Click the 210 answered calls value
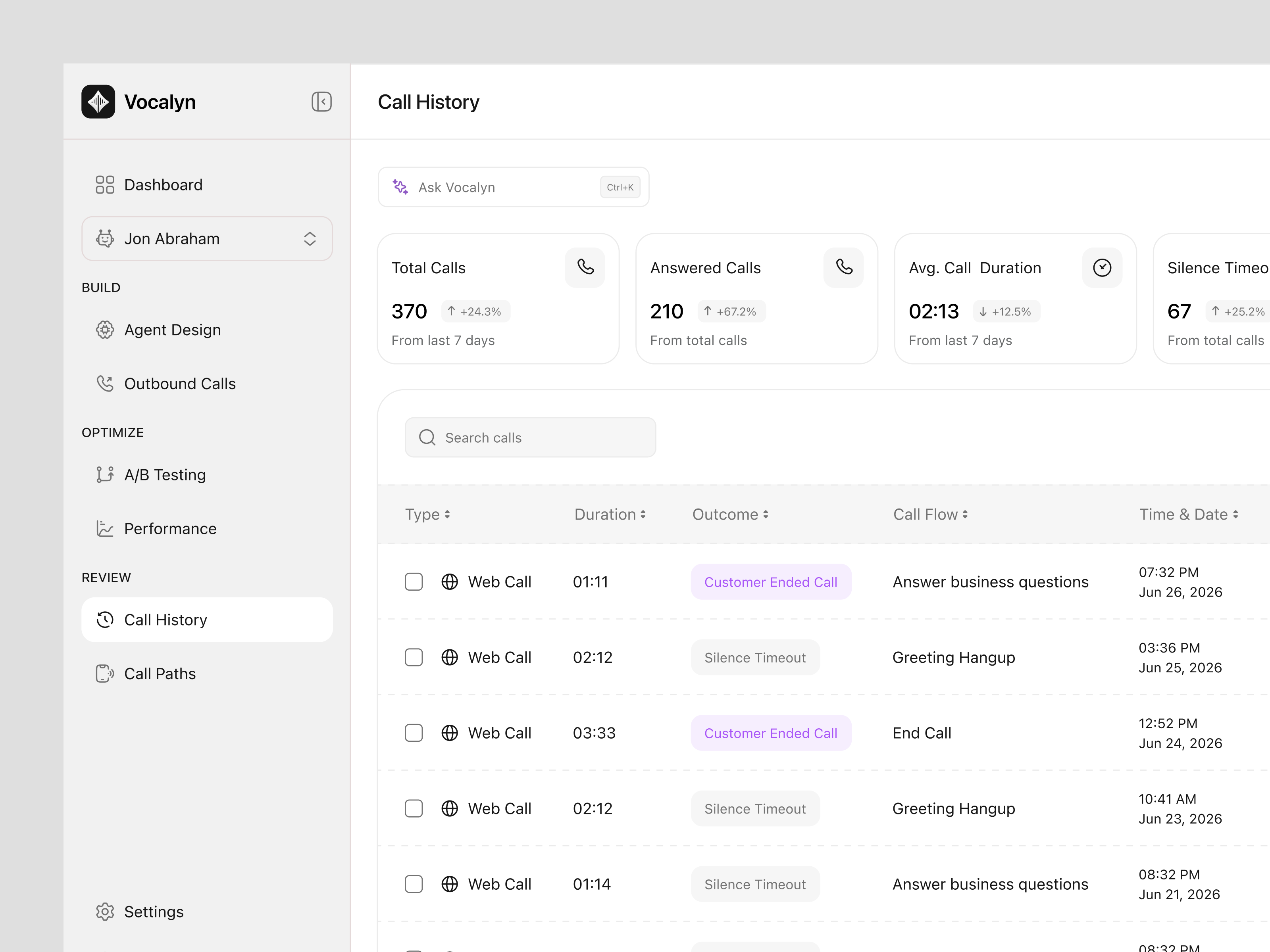 pyautogui.click(x=667, y=312)
